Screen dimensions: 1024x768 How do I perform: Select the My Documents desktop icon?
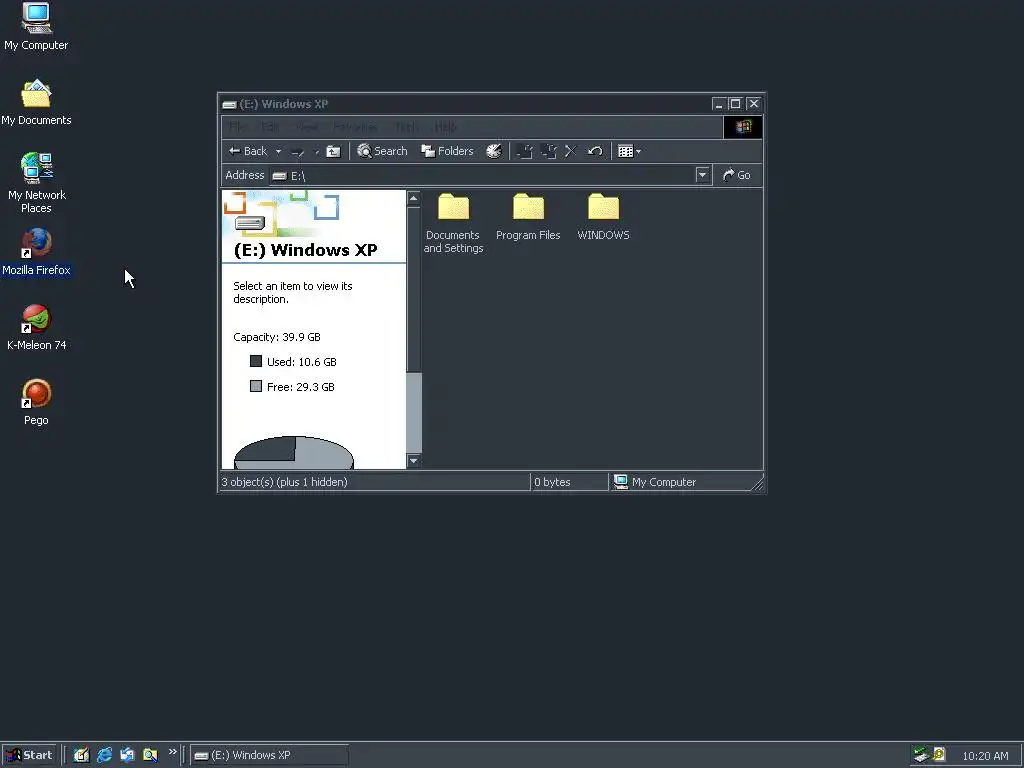pyautogui.click(x=36, y=103)
